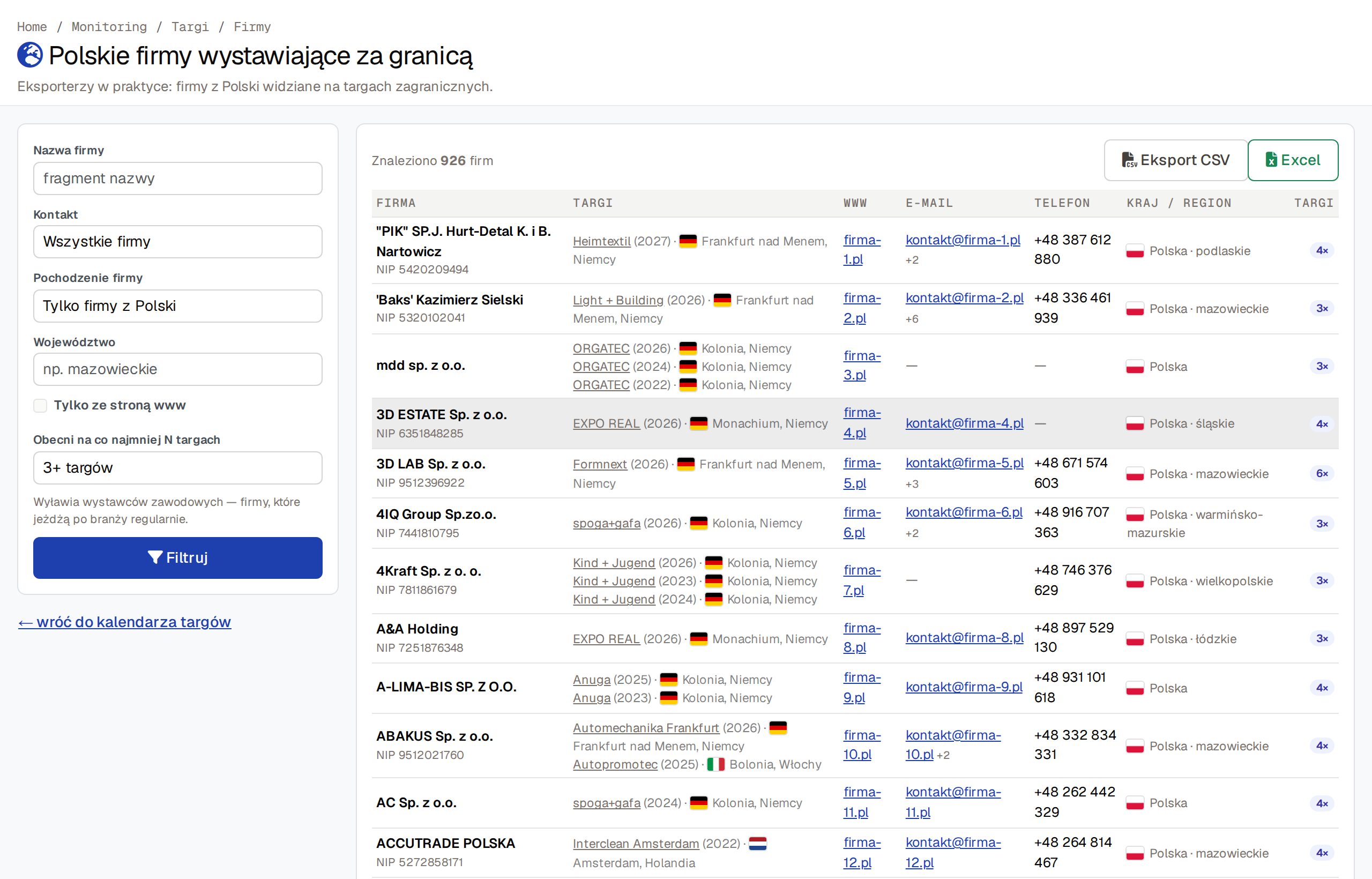Image resolution: width=1372 pixels, height=879 pixels.
Task: Click the Italian flag by Bolonia, Włochy
Action: point(715,764)
